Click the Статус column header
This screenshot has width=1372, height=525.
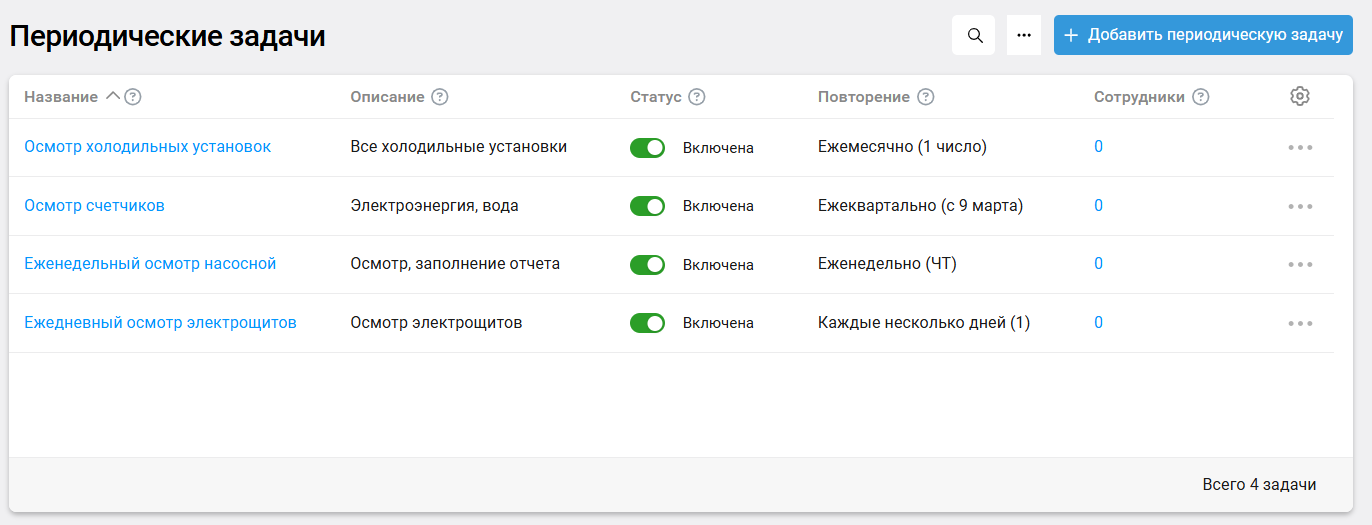click(656, 97)
